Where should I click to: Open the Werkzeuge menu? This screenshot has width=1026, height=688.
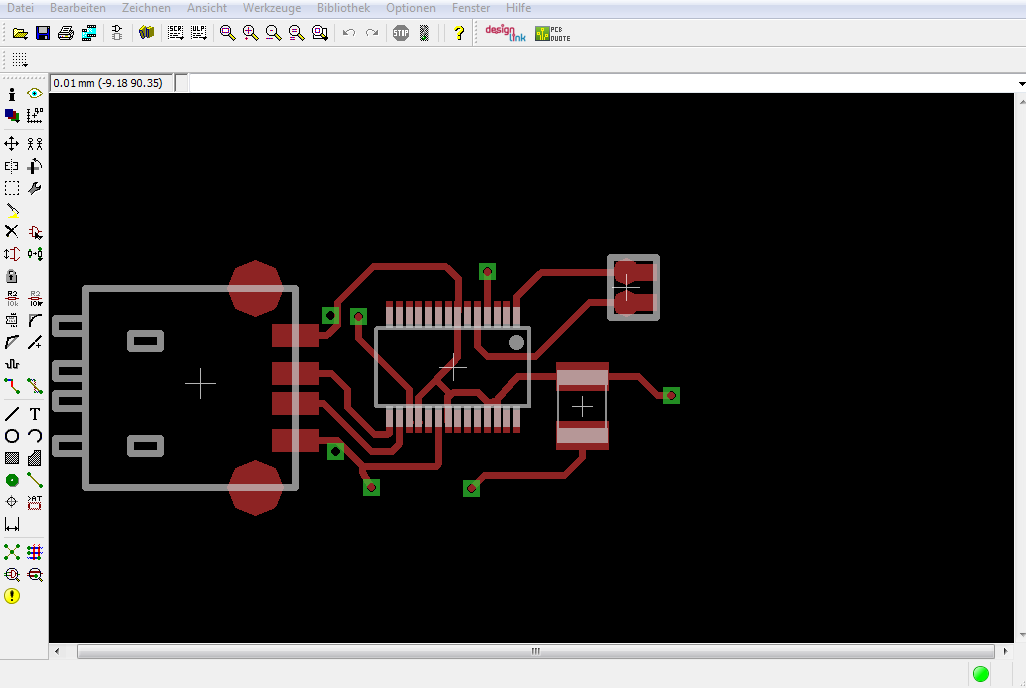272,8
